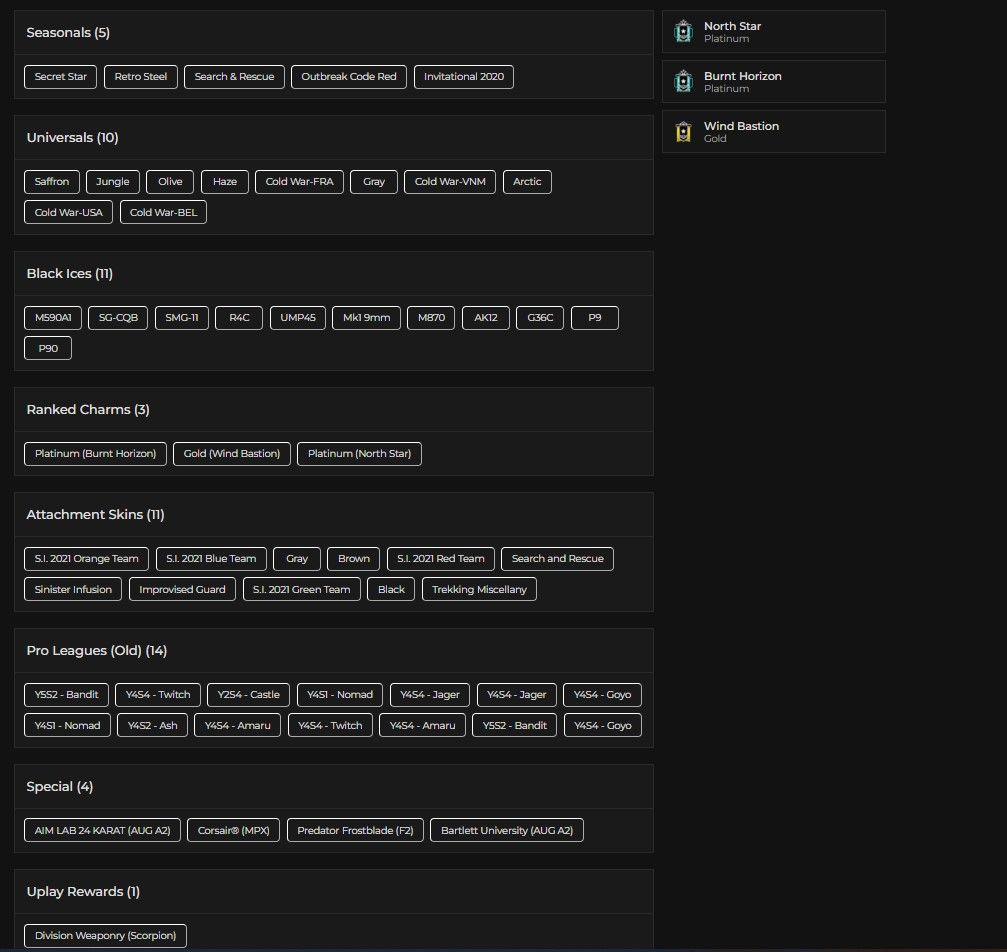Select the SMG-11 Black Ice tag
Viewport: 1007px width, 952px height.
(182, 318)
